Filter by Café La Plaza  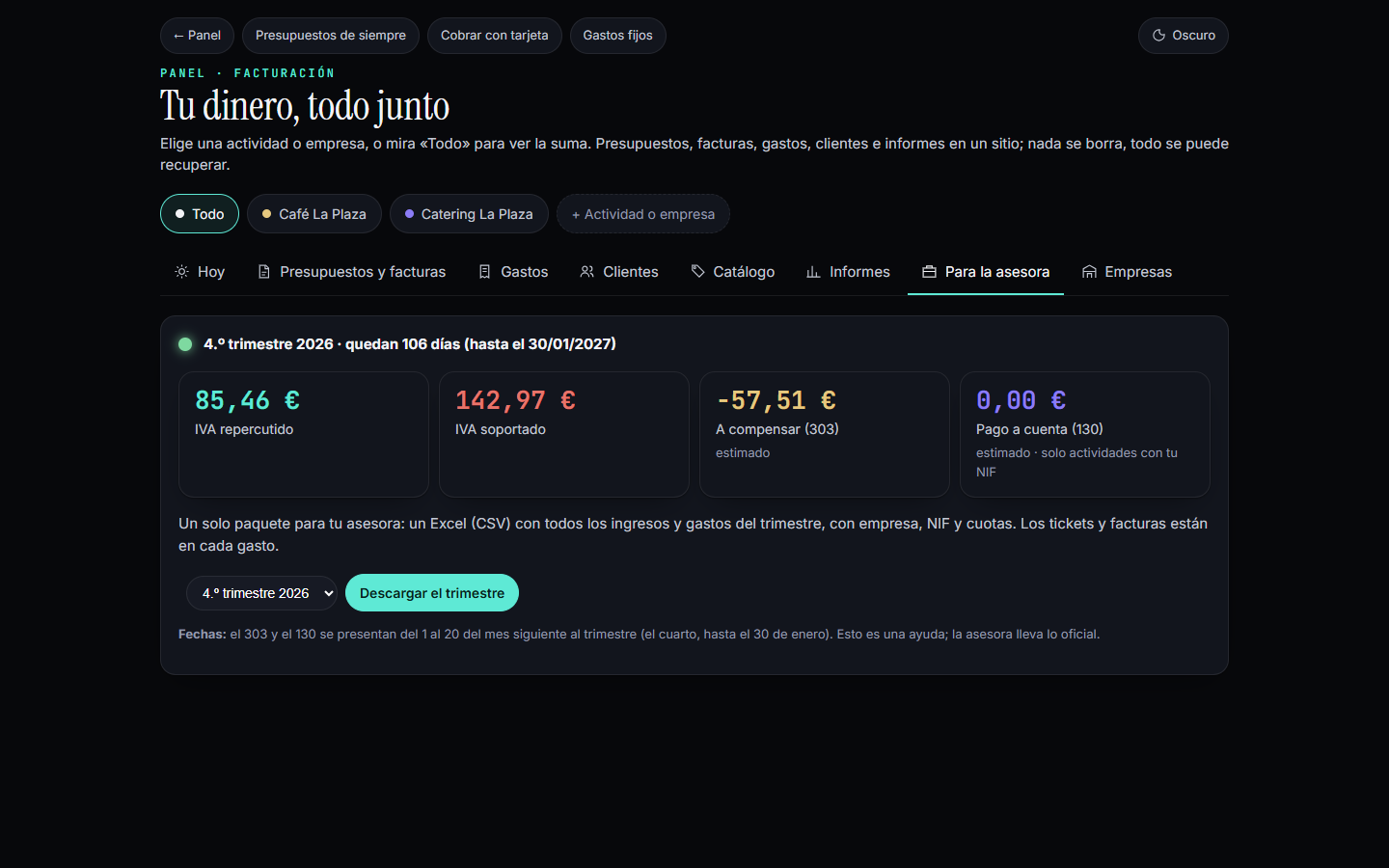click(314, 214)
